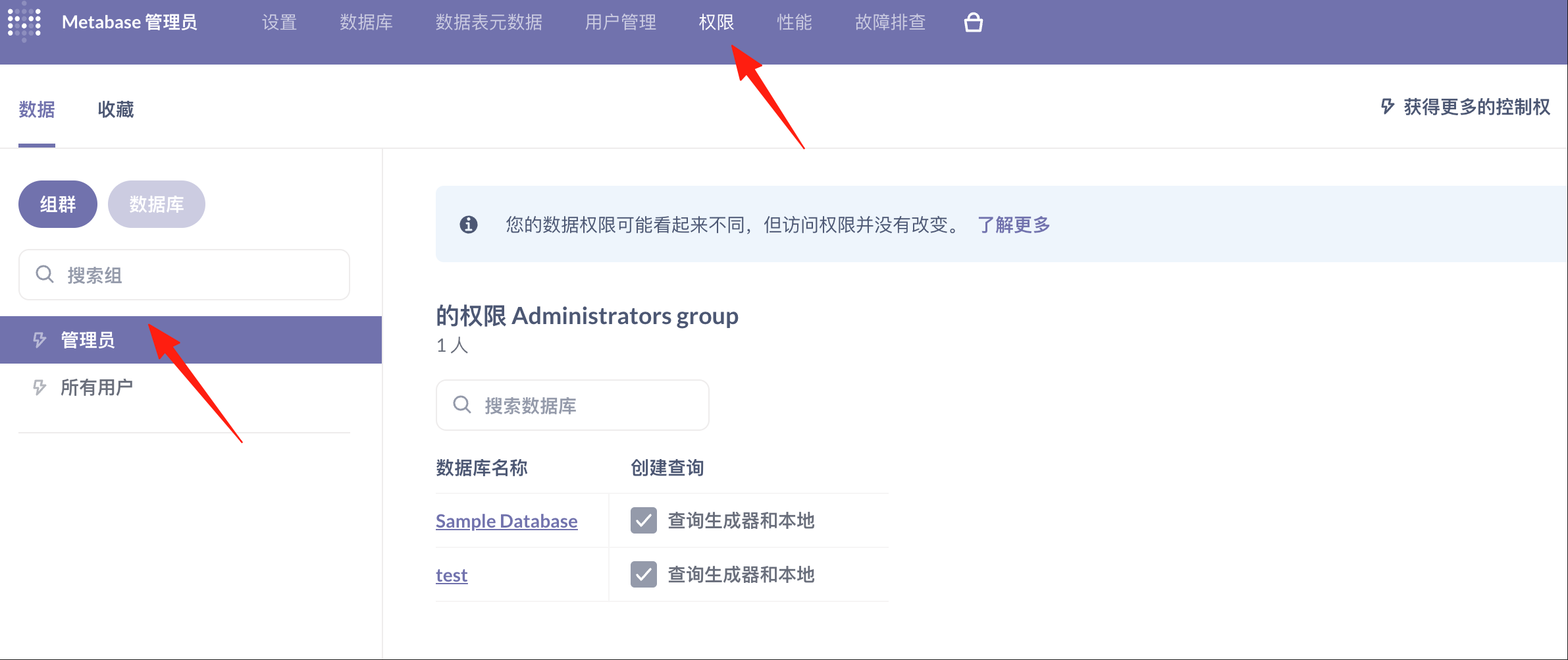Open the store bag icon
Viewport: 1568px width, 660px height.
coord(973,23)
